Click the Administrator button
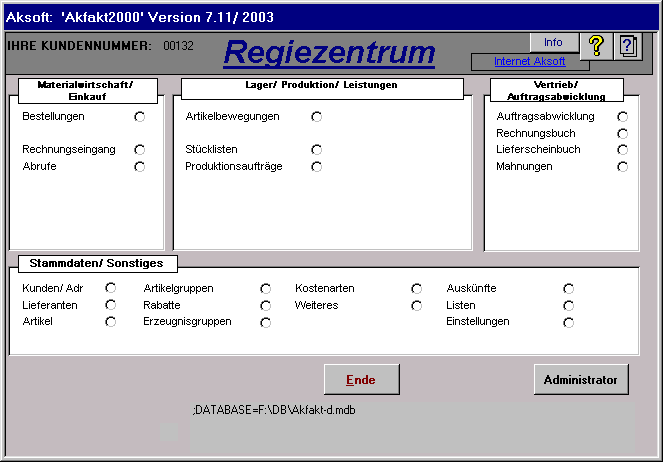 [x=581, y=380]
